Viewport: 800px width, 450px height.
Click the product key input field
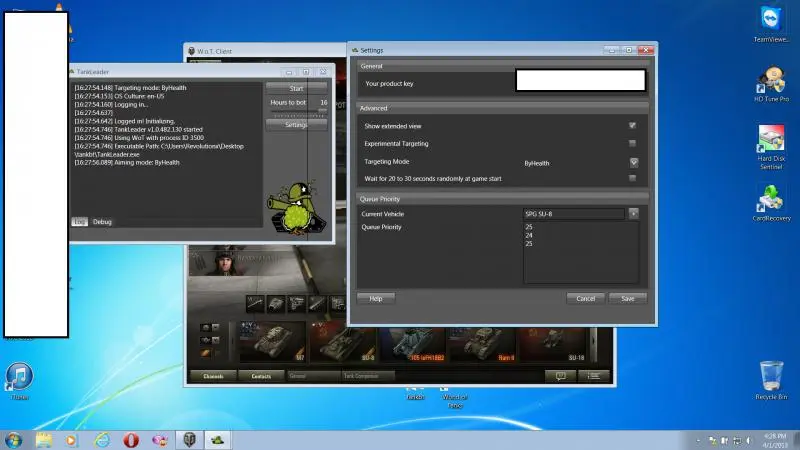[581, 81]
